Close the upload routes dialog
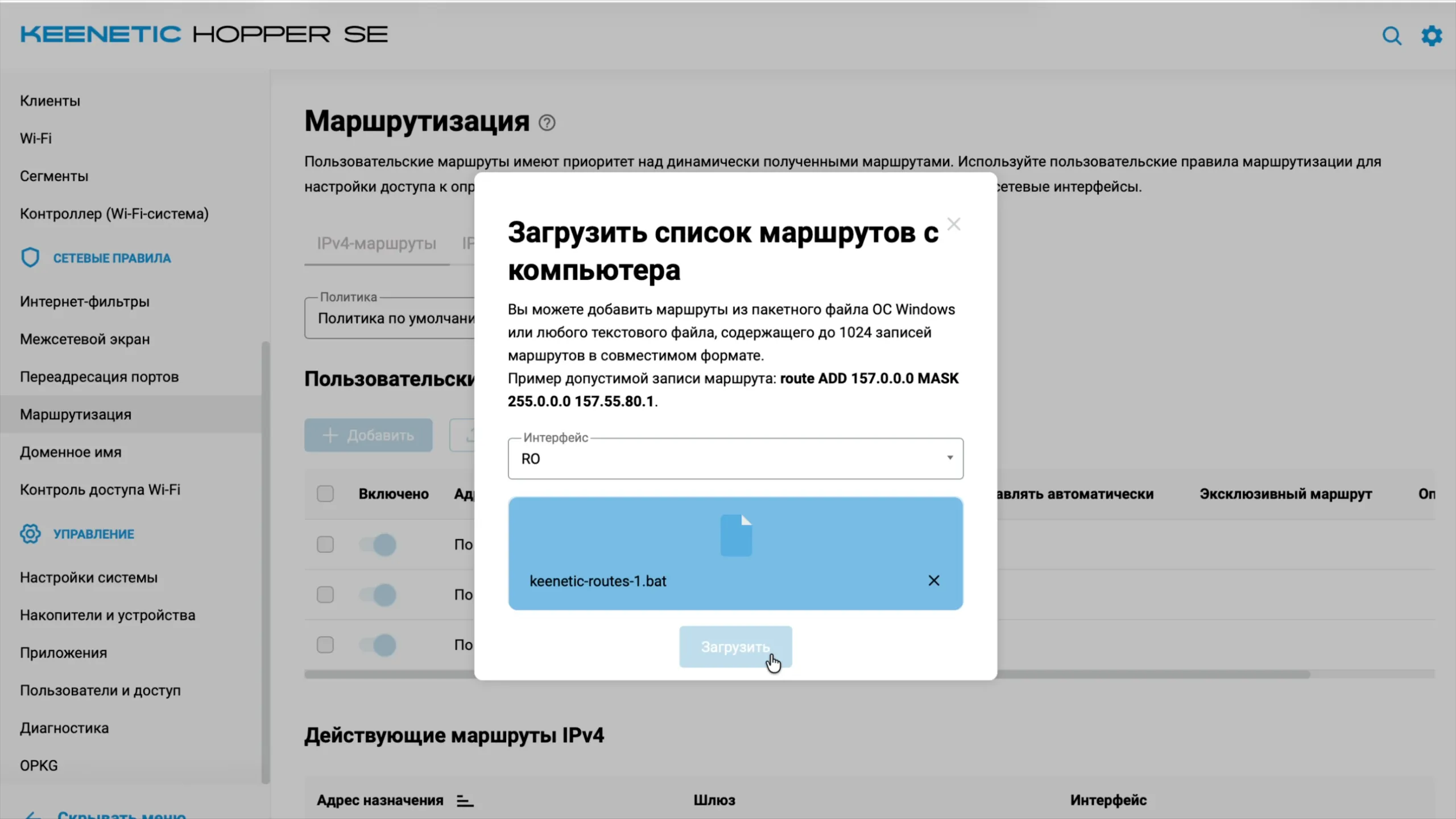 coord(954,224)
